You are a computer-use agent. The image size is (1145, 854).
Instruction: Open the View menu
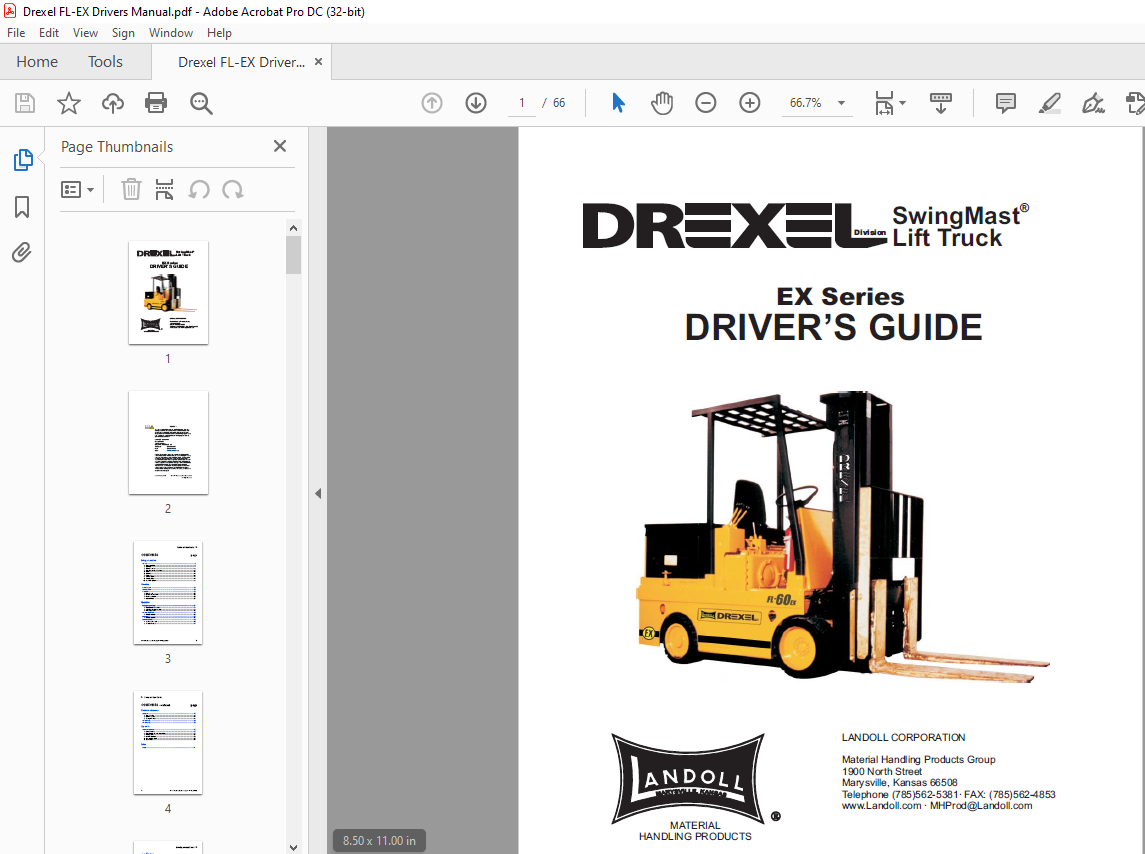pos(85,33)
